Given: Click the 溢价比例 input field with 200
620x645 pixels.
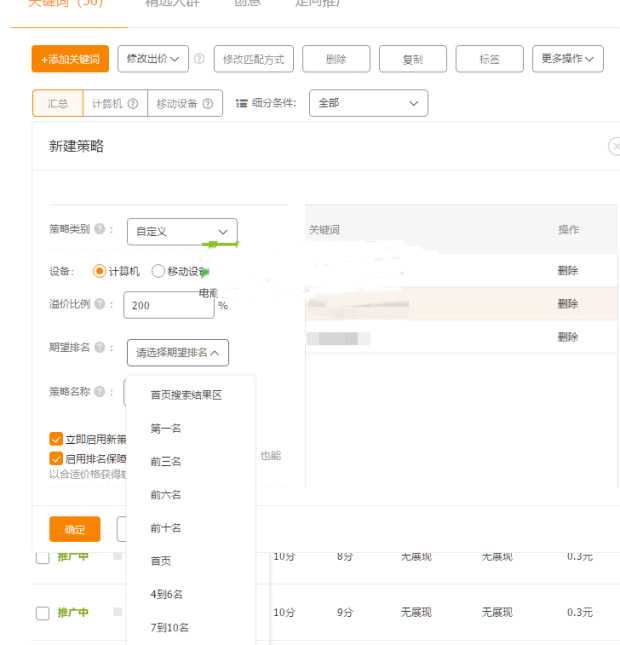Looking at the screenshot, I should (x=168, y=306).
